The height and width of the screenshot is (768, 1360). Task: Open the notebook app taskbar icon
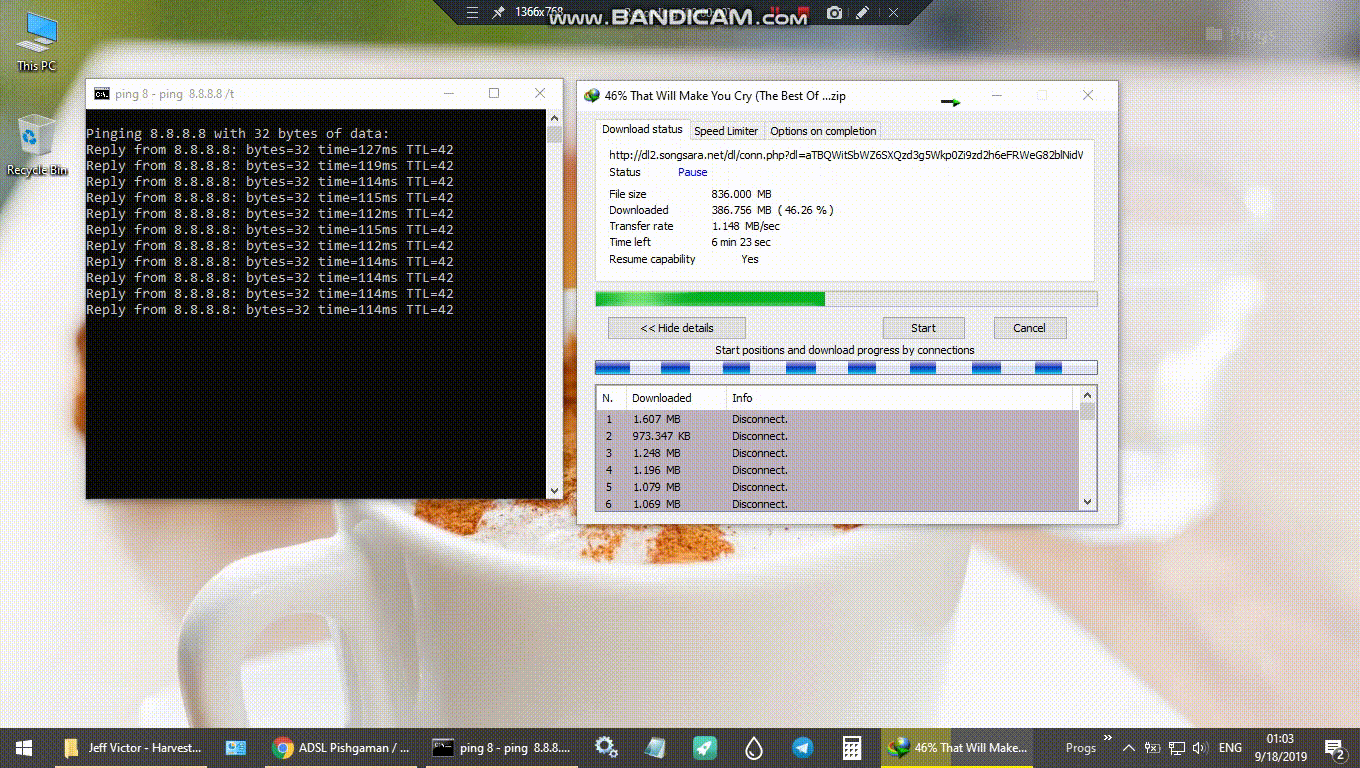point(655,747)
